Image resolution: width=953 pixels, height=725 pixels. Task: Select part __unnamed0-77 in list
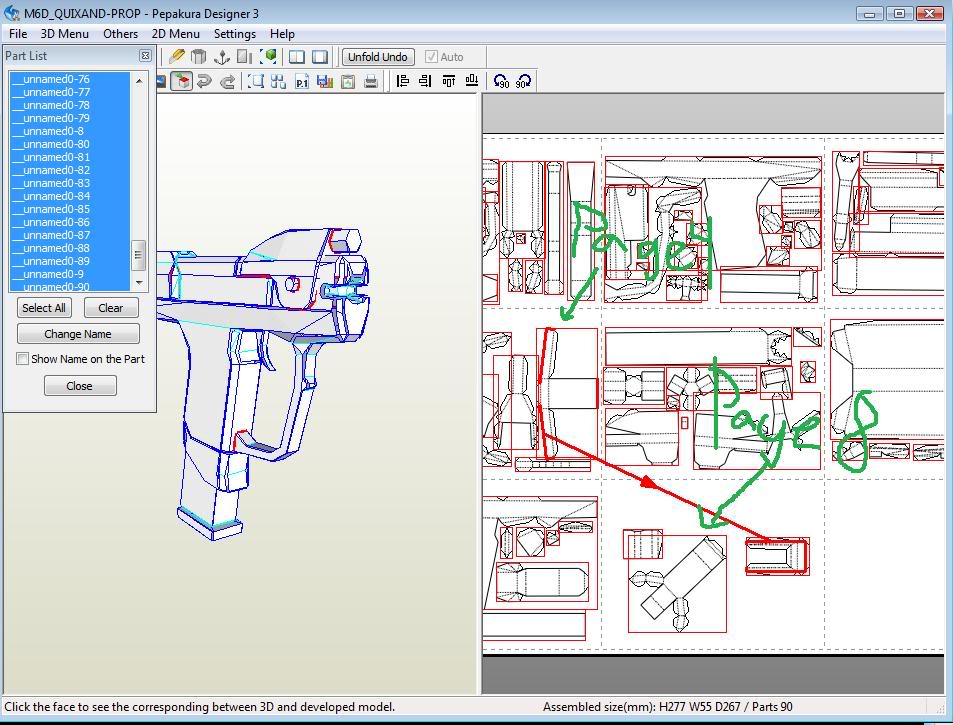(70, 92)
